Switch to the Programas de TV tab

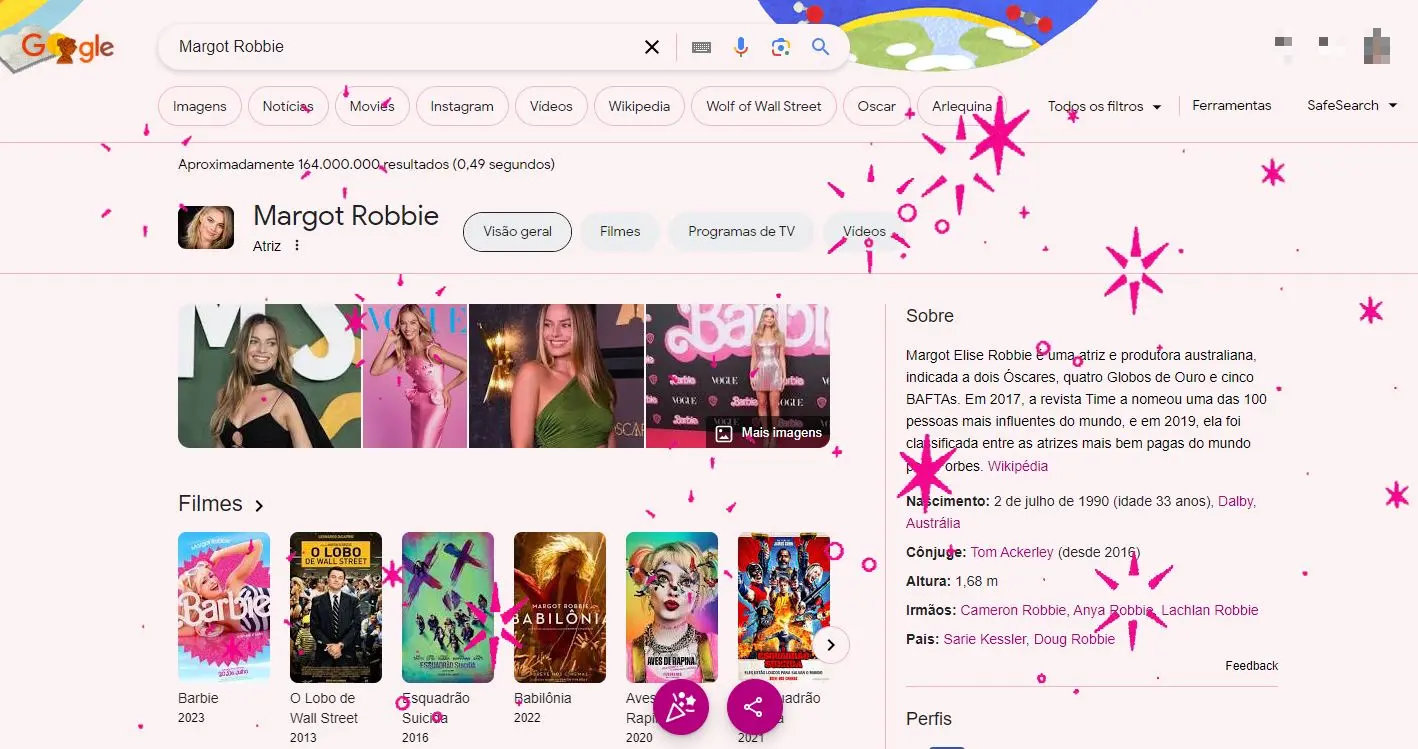pos(741,231)
